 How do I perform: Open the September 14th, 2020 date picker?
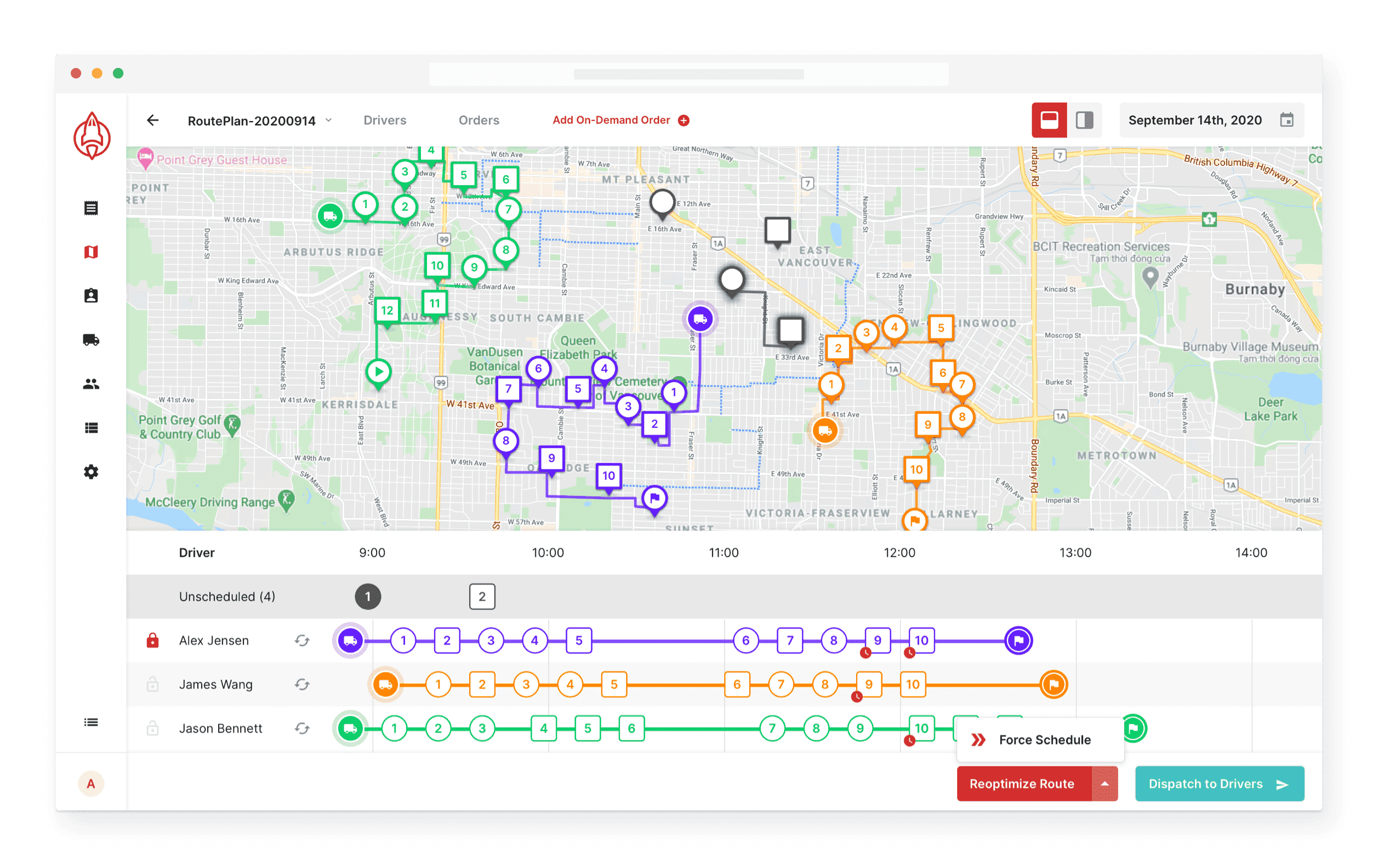pyautogui.click(x=1194, y=120)
